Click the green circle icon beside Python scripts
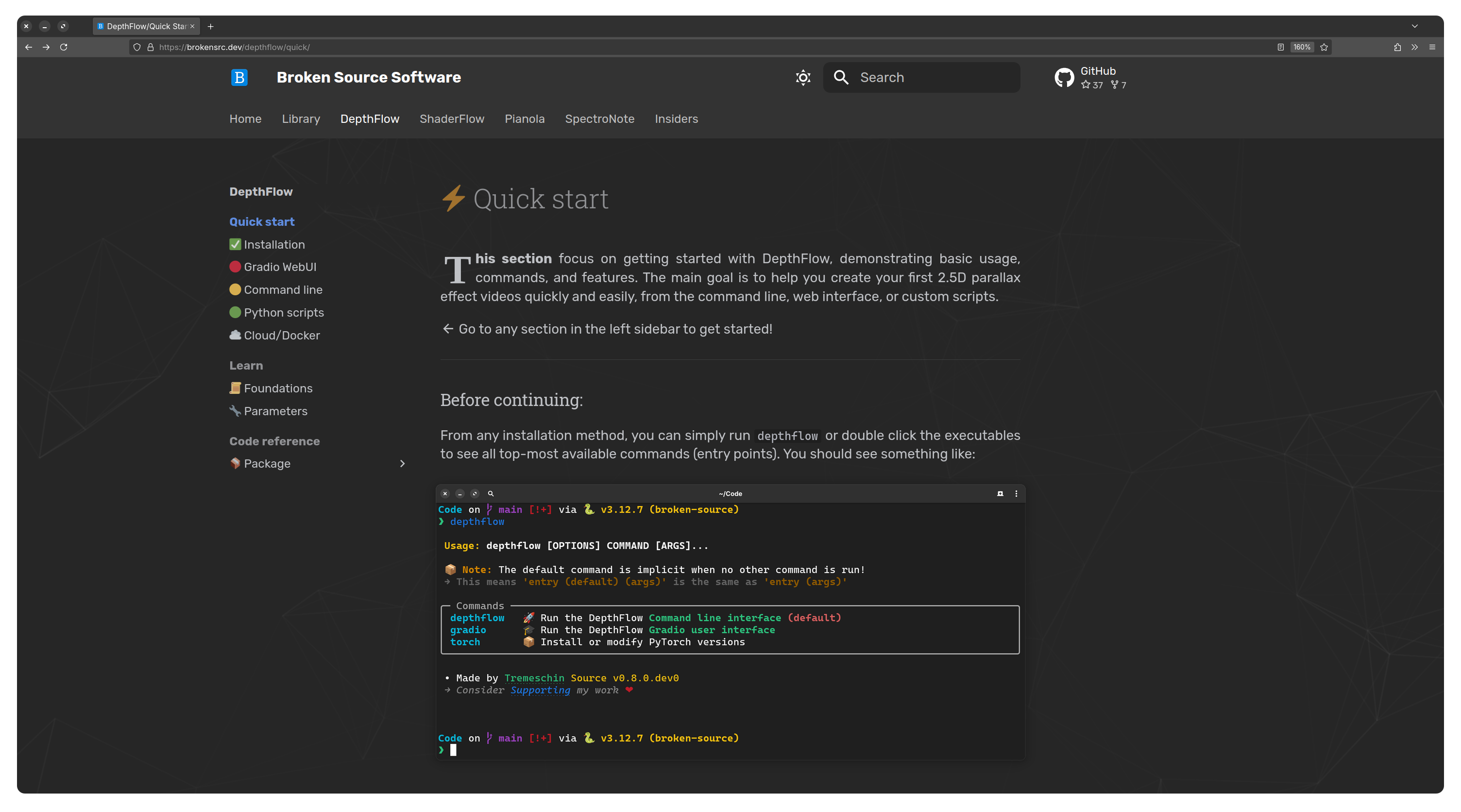Screen dimensions: 1461x812 tap(235, 312)
